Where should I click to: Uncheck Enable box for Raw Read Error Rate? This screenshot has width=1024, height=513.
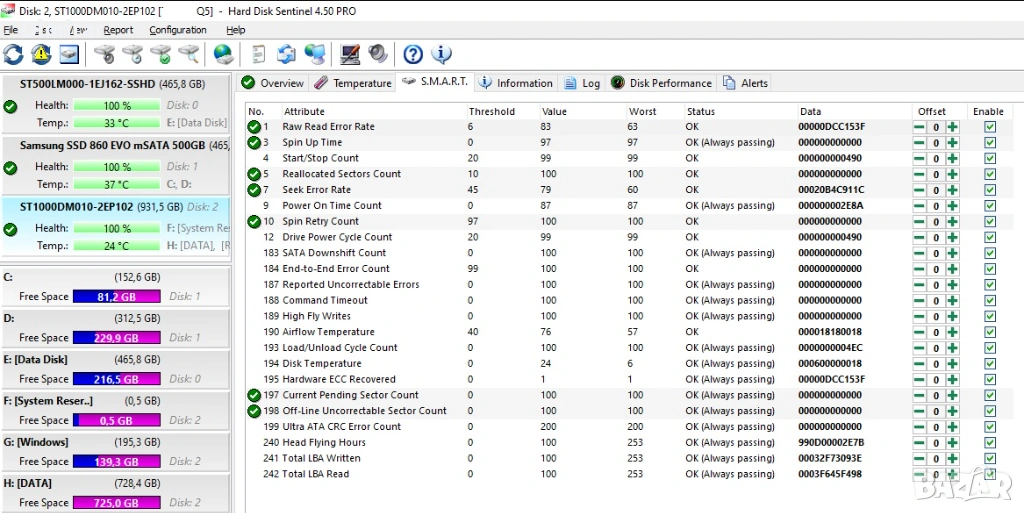click(x=990, y=127)
